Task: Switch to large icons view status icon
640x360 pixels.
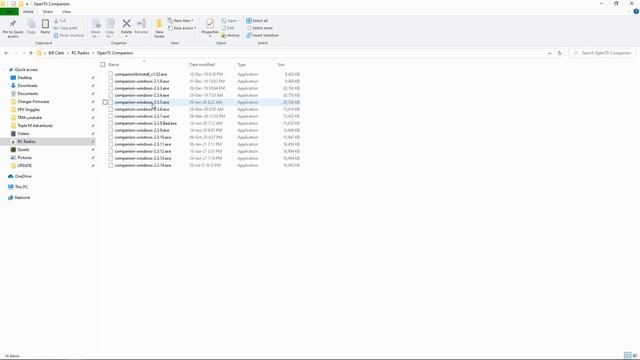Action: pyautogui.click(x=635, y=356)
